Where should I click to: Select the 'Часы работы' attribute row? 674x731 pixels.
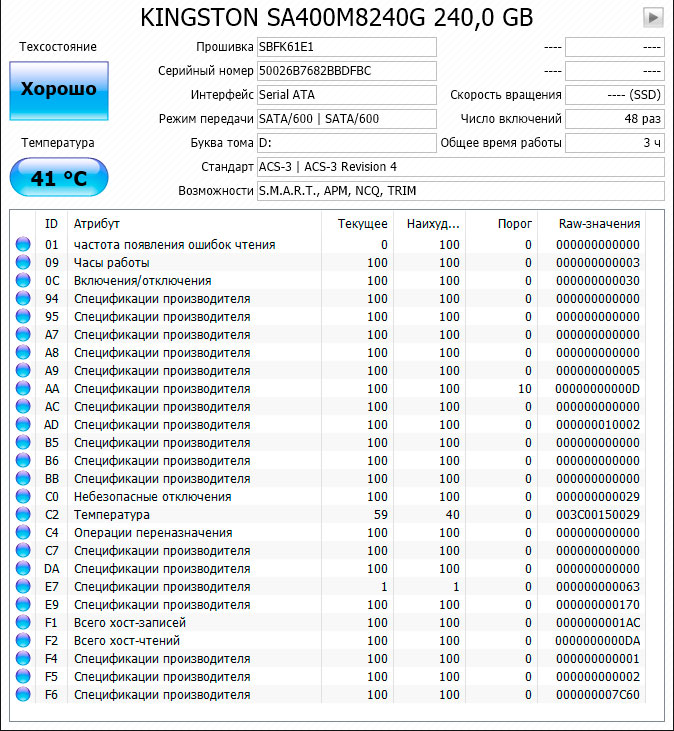(328, 262)
